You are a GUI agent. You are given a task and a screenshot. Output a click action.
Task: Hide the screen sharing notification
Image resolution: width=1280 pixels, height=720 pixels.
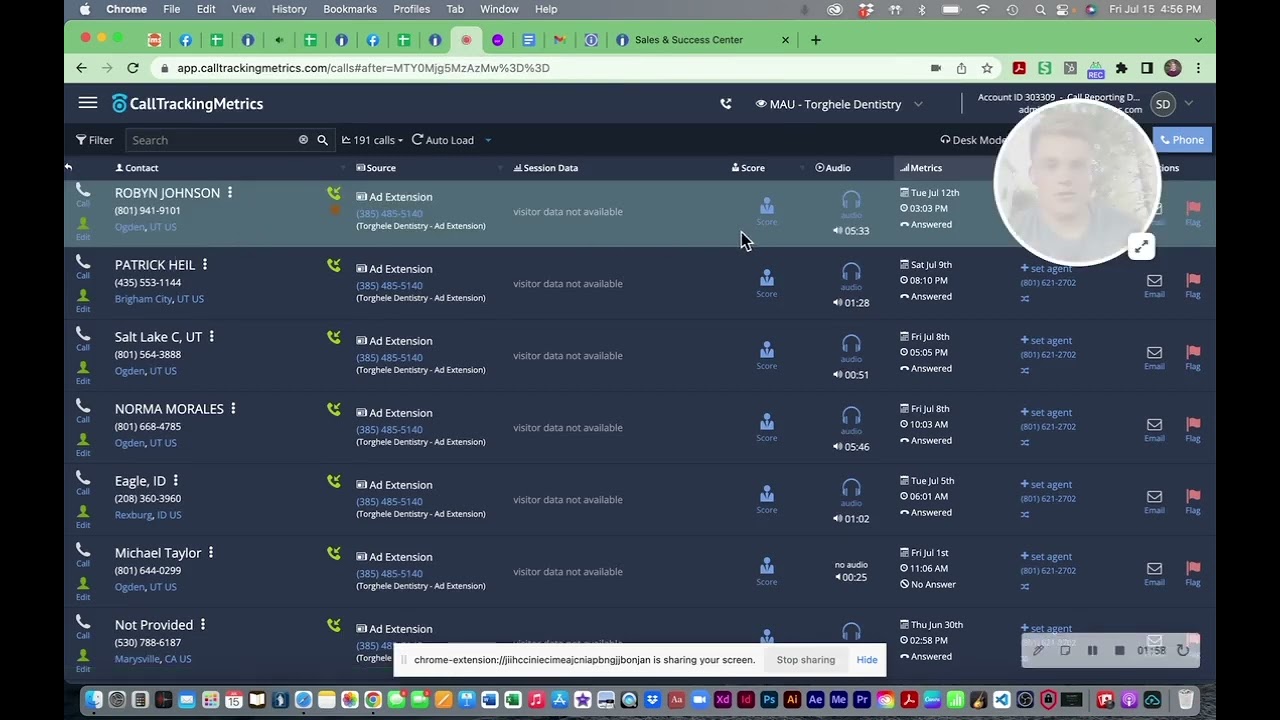pyautogui.click(x=867, y=660)
